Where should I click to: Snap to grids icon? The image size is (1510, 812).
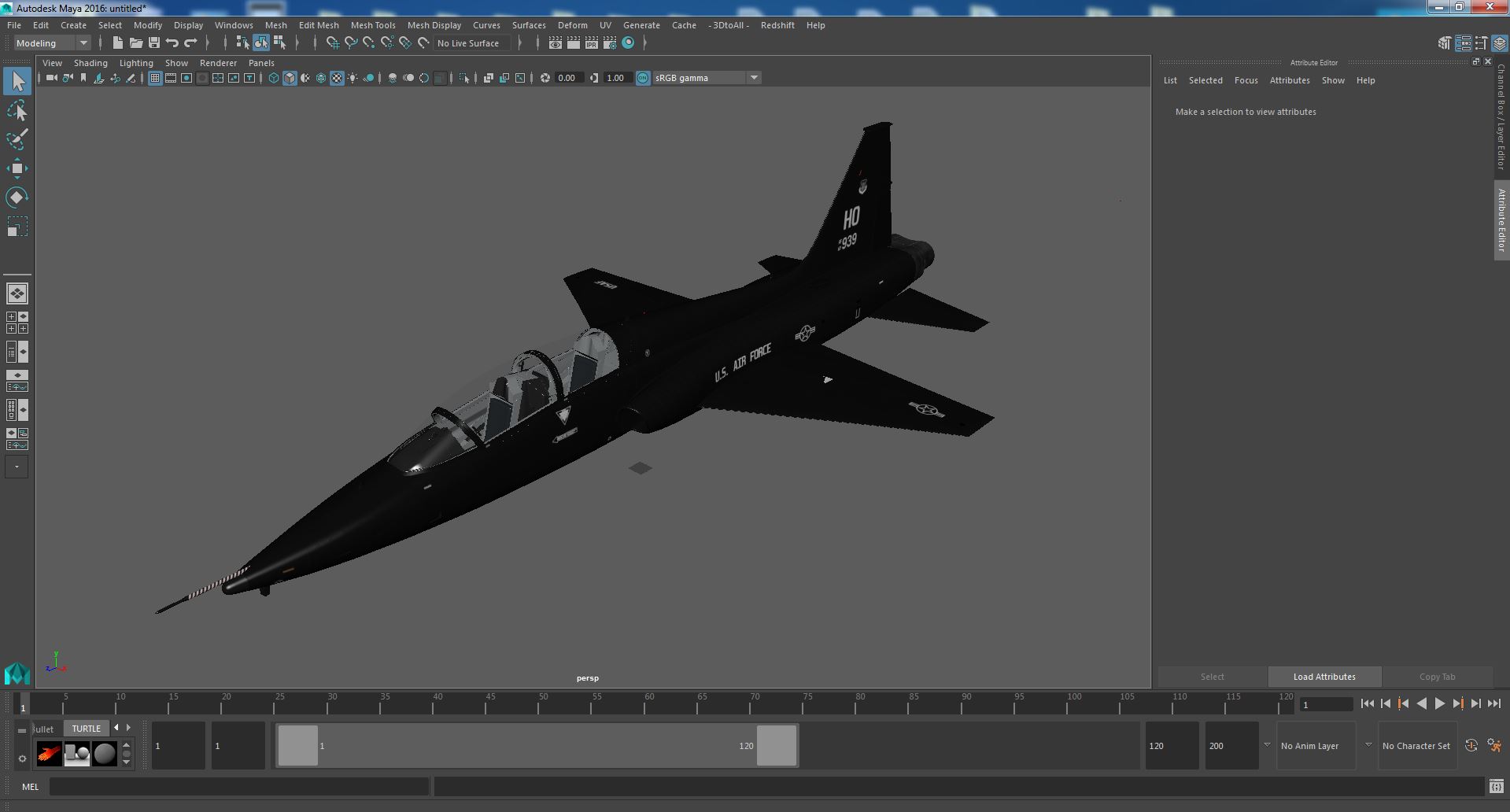click(333, 43)
